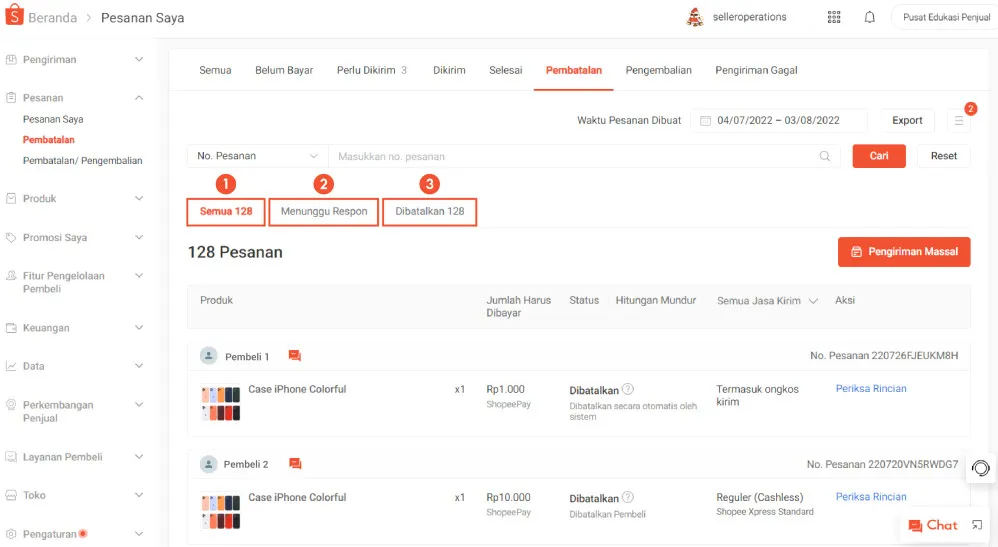Open the list menu icon beside Export

coord(959,120)
